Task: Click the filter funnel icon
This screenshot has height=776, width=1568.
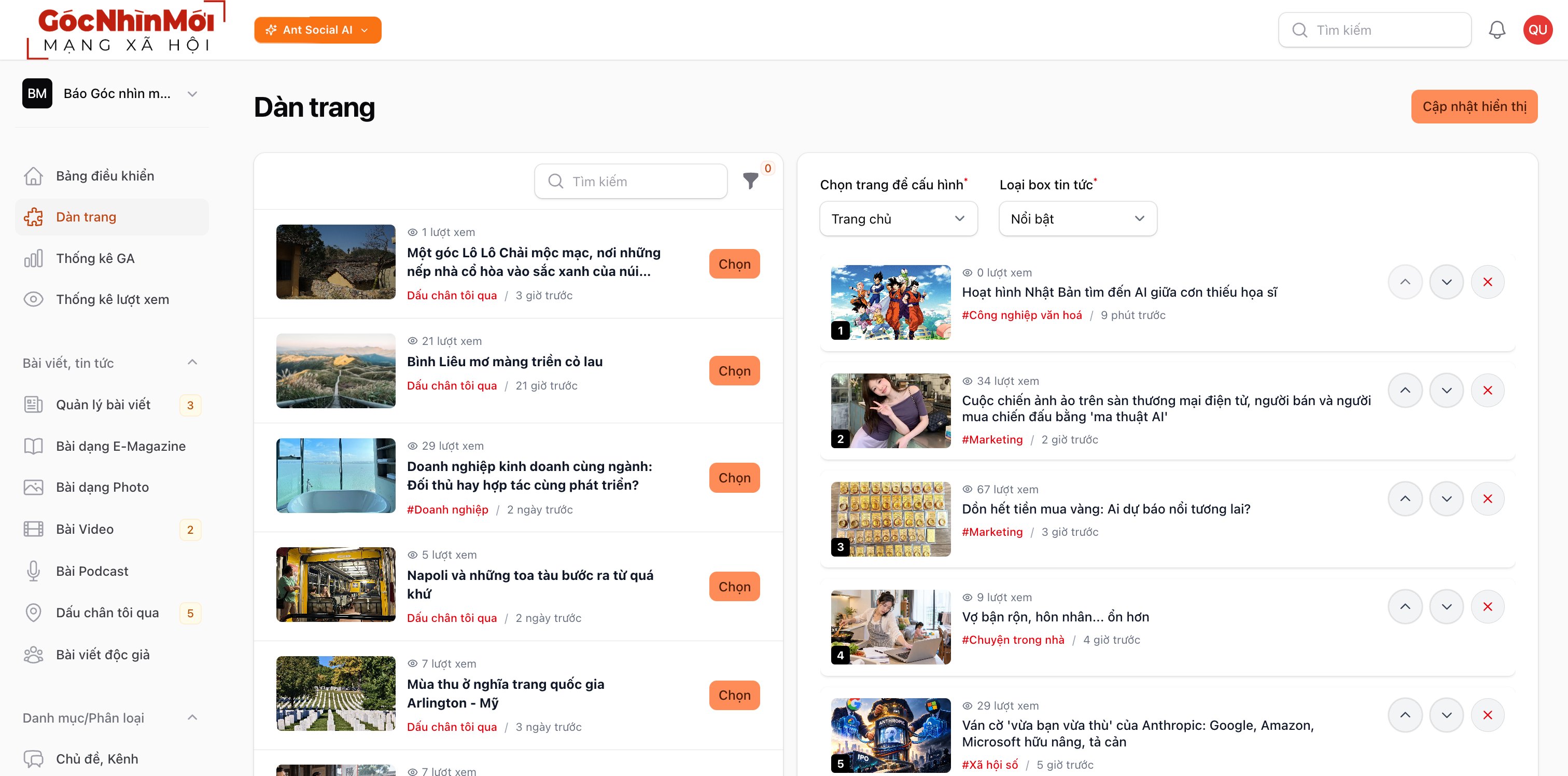Action: [x=750, y=181]
